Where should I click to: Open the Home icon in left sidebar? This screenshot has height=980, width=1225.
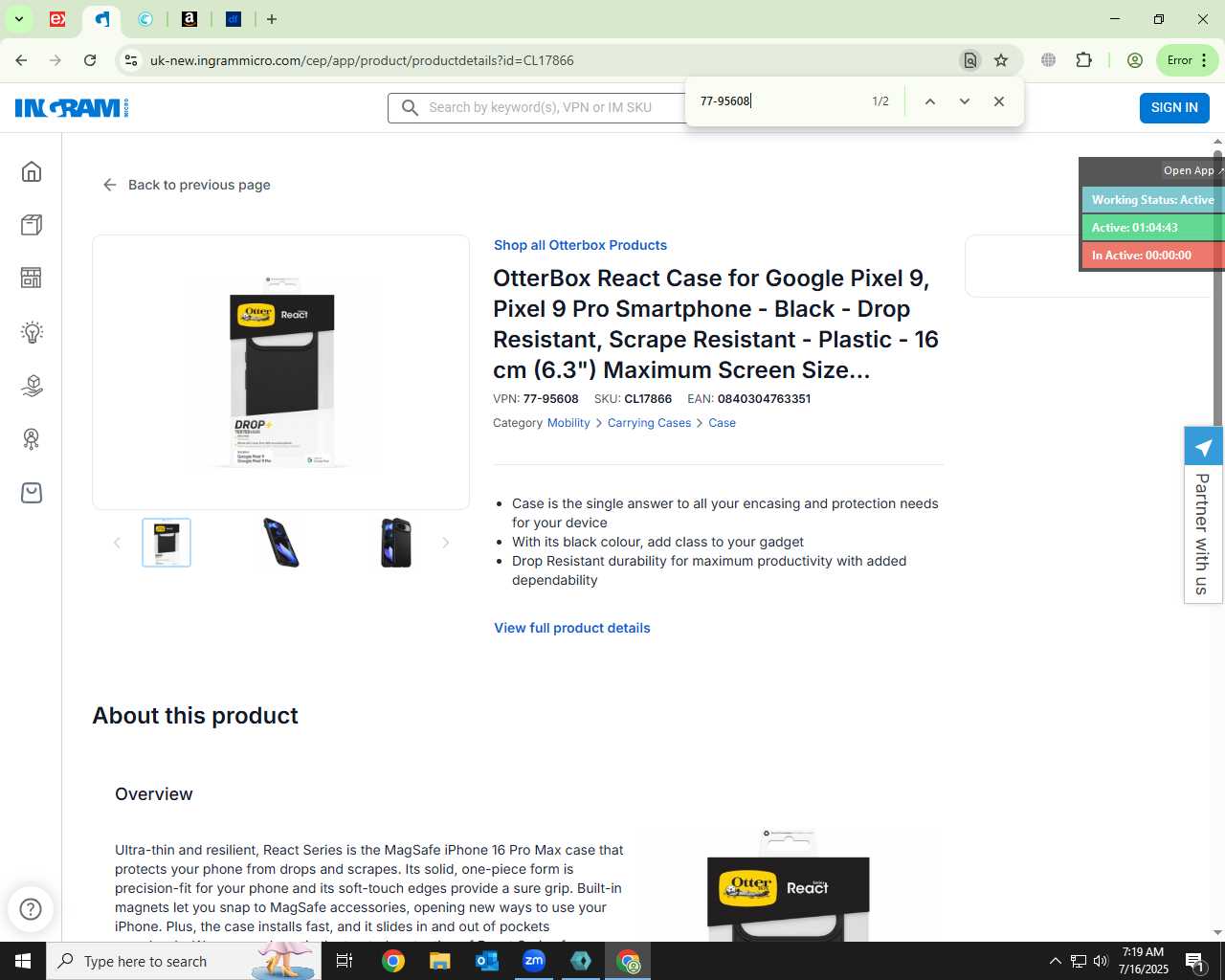pyautogui.click(x=32, y=171)
